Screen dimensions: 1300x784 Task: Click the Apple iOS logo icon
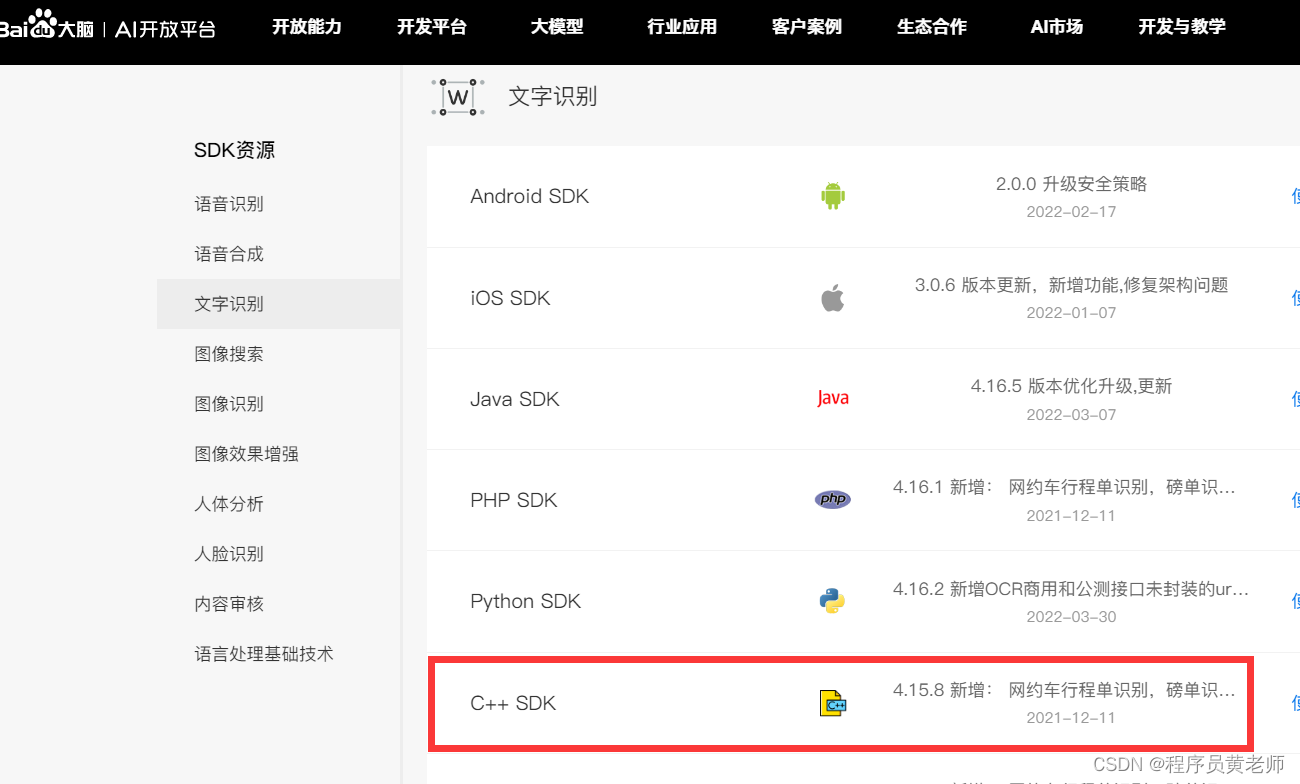[833, 297]
